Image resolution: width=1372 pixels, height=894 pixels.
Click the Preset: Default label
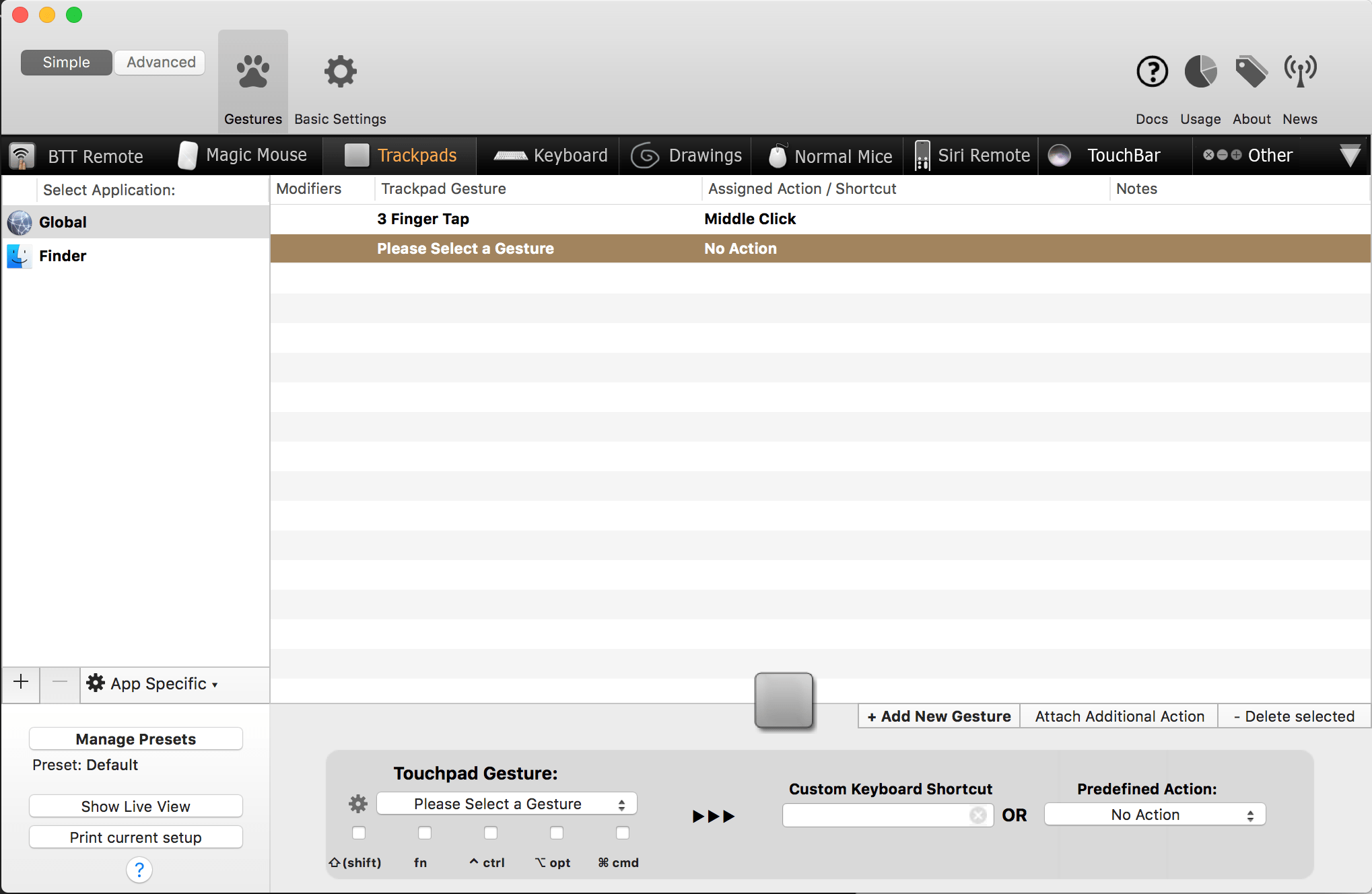point(85,765)
